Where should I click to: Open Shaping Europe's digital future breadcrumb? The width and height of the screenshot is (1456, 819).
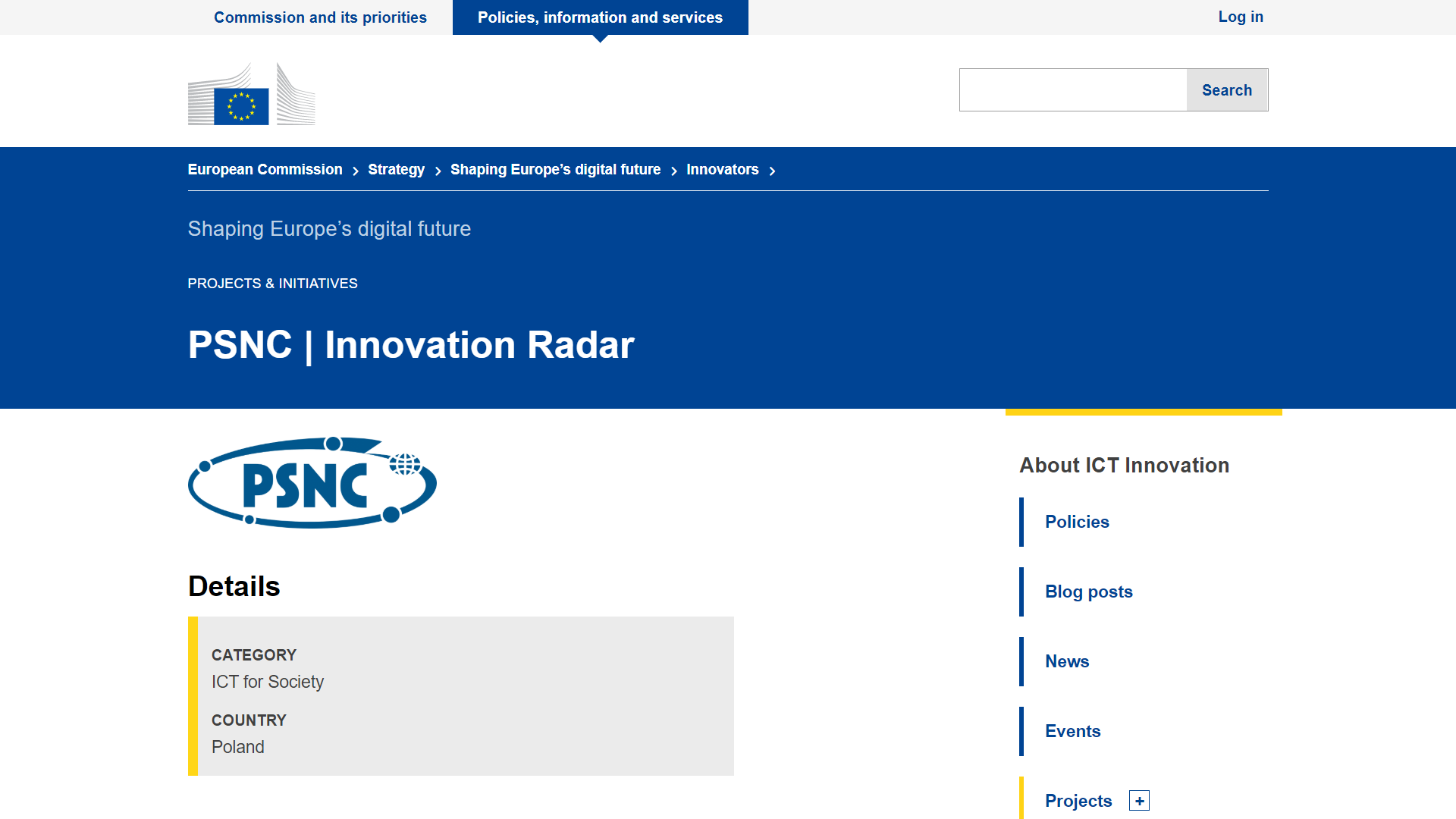tap(555, 170)
